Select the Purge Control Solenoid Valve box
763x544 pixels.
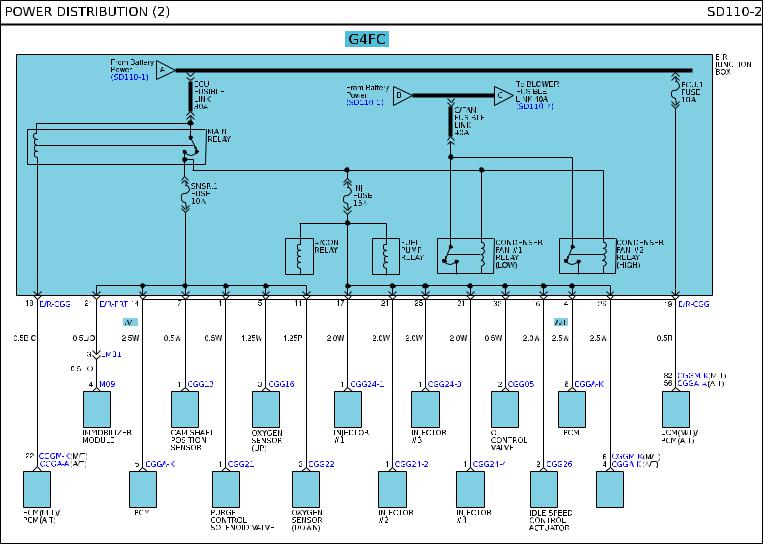(226, 490)
